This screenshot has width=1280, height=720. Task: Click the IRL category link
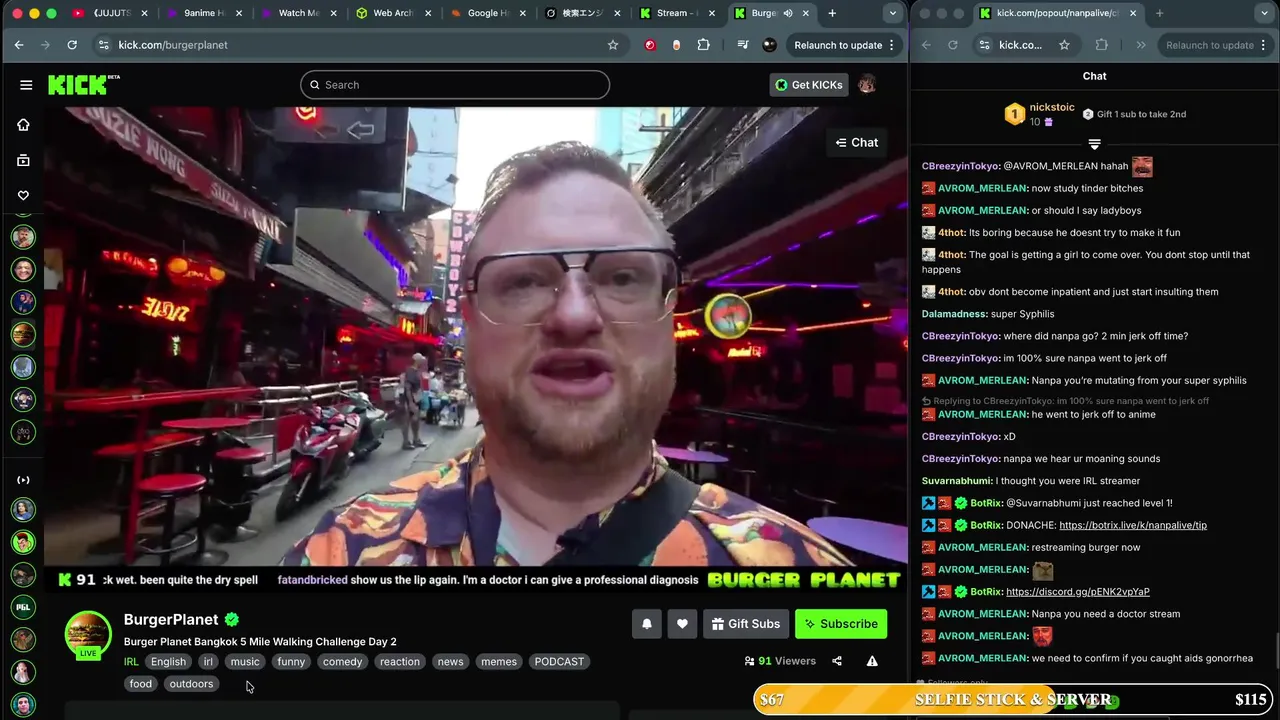[131, 662]
